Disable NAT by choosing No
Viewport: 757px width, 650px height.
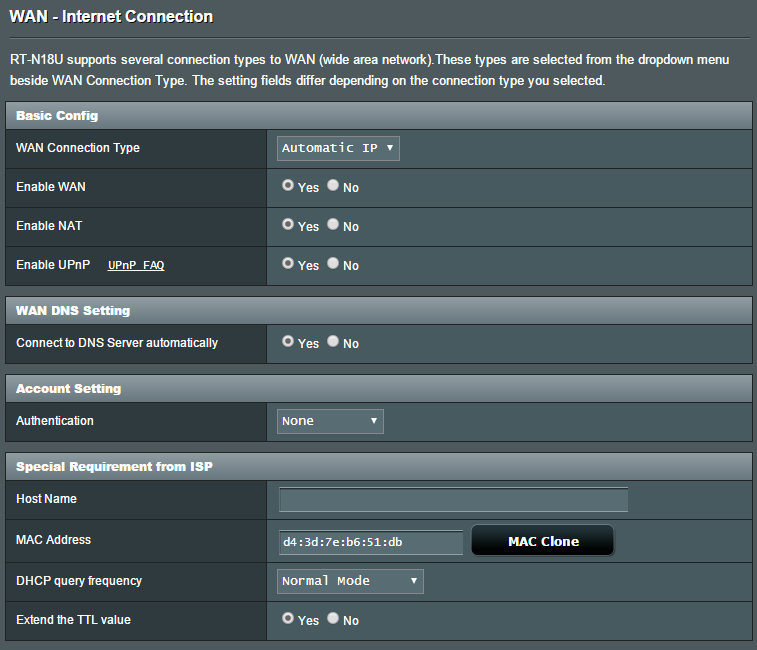click(333, 225)
